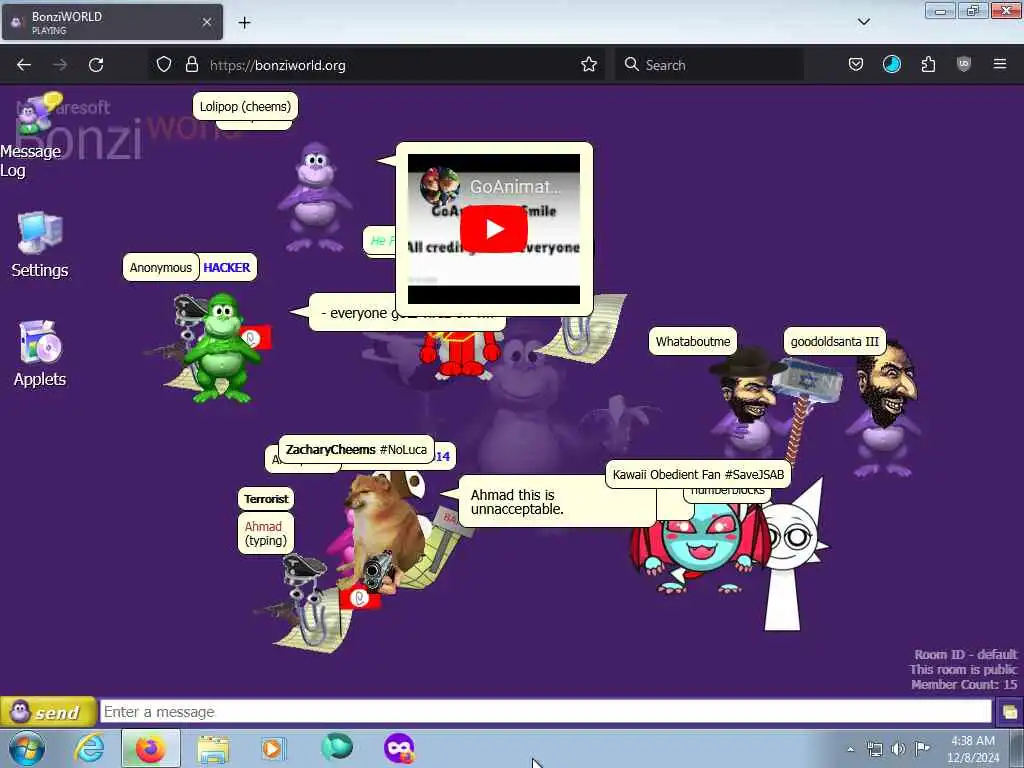Bookmark this page with star icon
Screen dimensions: 1024x768
point(589,65)
